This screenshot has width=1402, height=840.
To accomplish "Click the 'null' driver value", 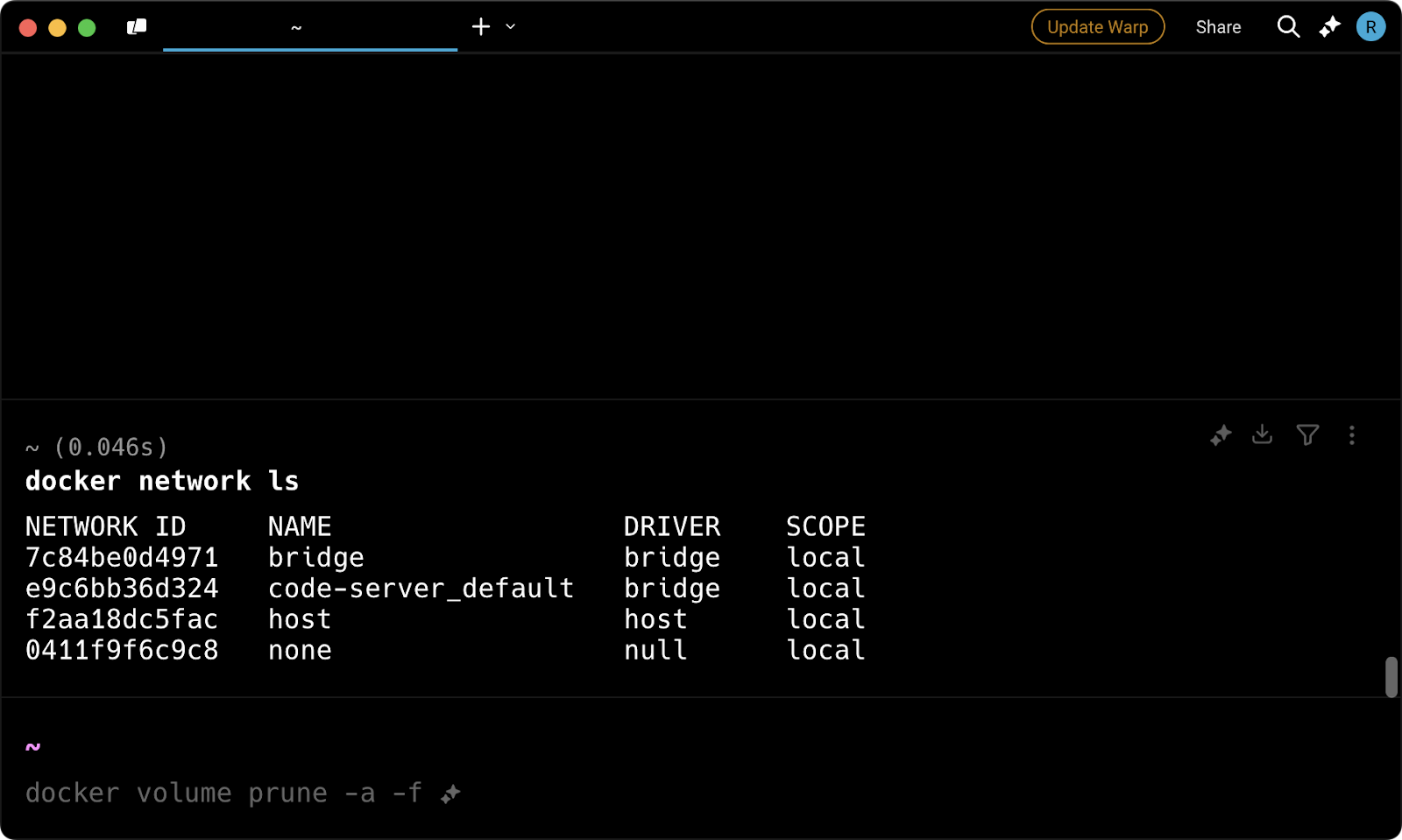I will coord(655,650).
